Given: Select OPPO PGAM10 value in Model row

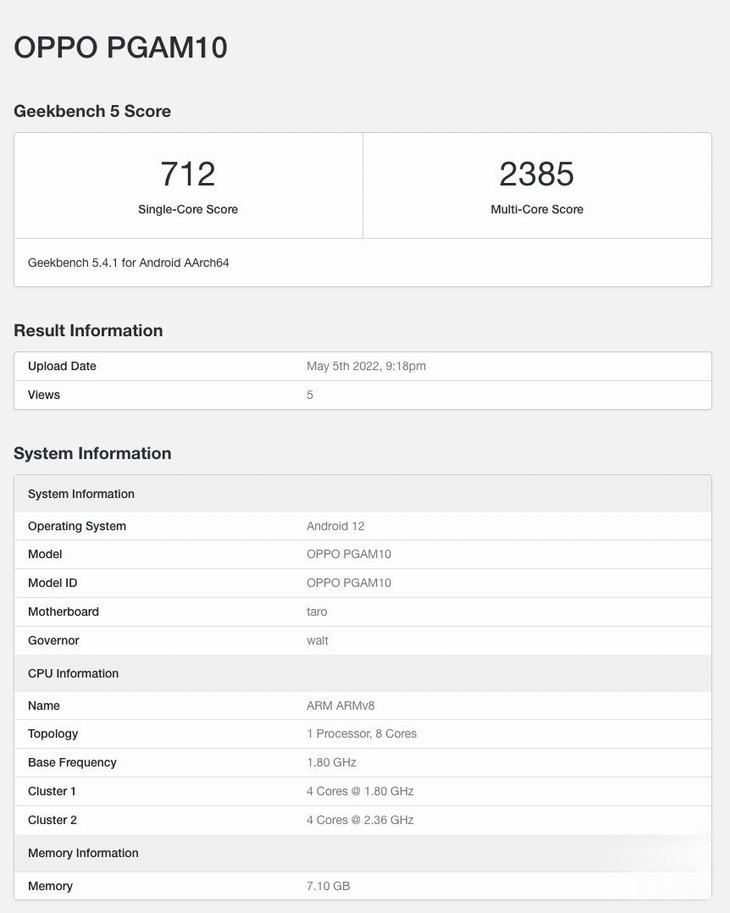Looking at the screenshot, I should [x=349, y=554].
